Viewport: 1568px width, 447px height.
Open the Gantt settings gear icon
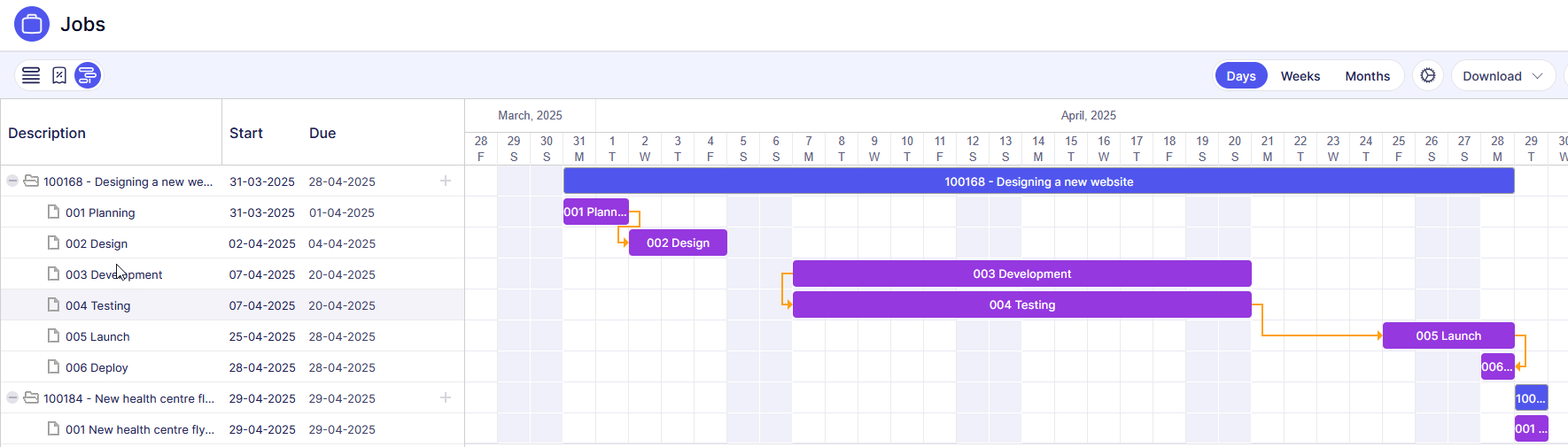pyautogui.click(x=1428, y=76)
